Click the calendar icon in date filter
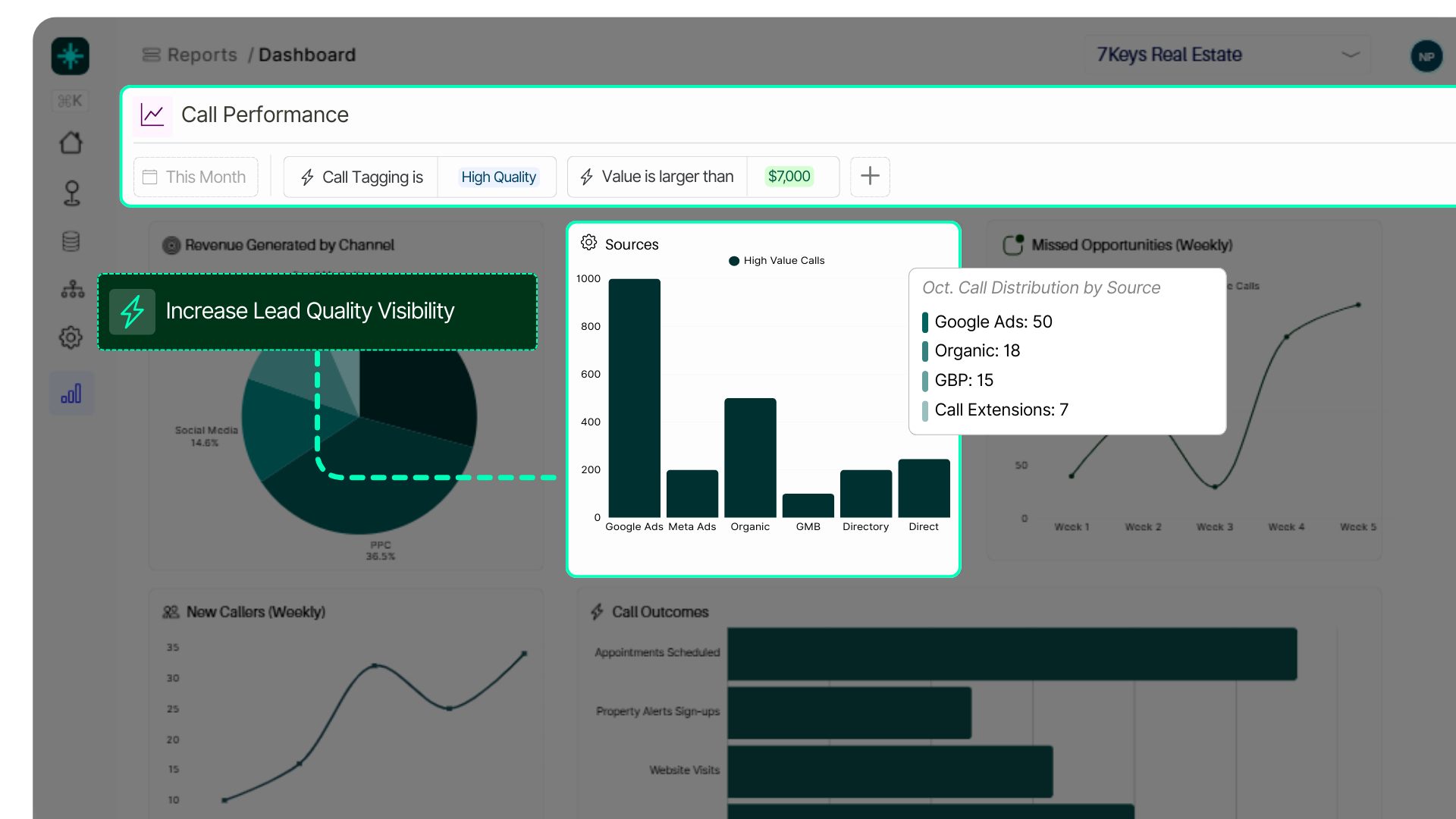Viewport: 1456px width, 819px height. tap(150, 177)
